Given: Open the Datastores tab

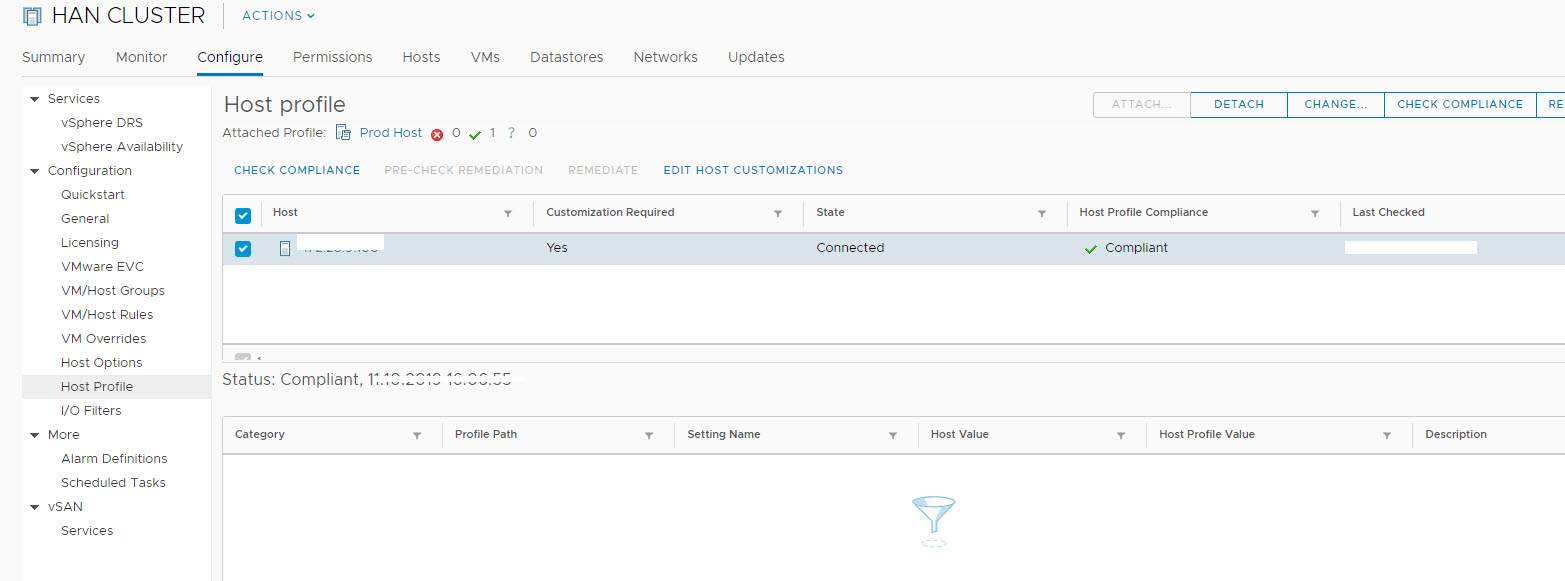Looking at the screenshot, I should click(x=566, y=57).
